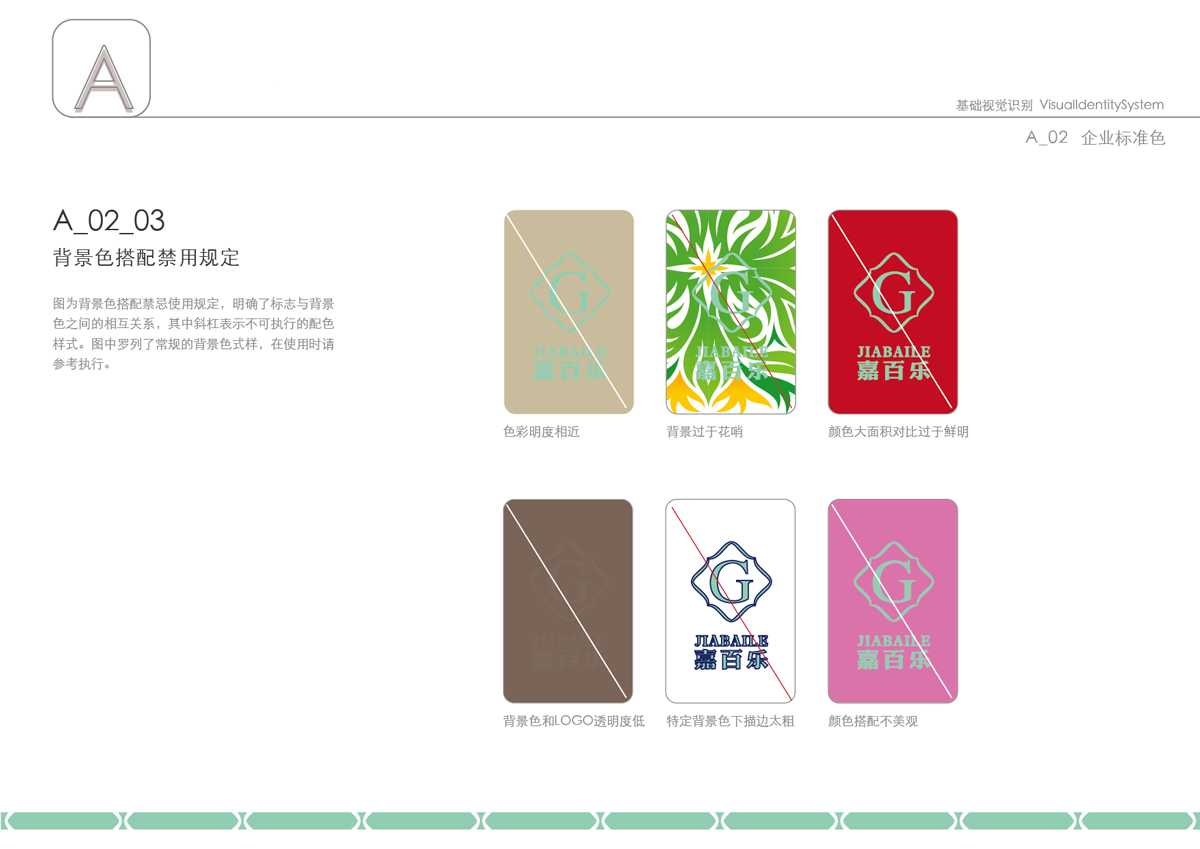
Task: Click the large letter A logo icon
Action: 101,68
